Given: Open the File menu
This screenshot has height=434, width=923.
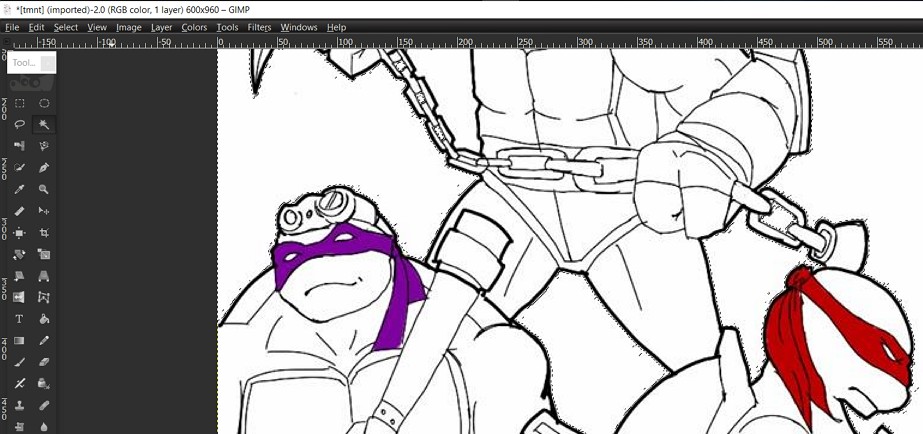Looking at the screenshot, I should [12, 27].
